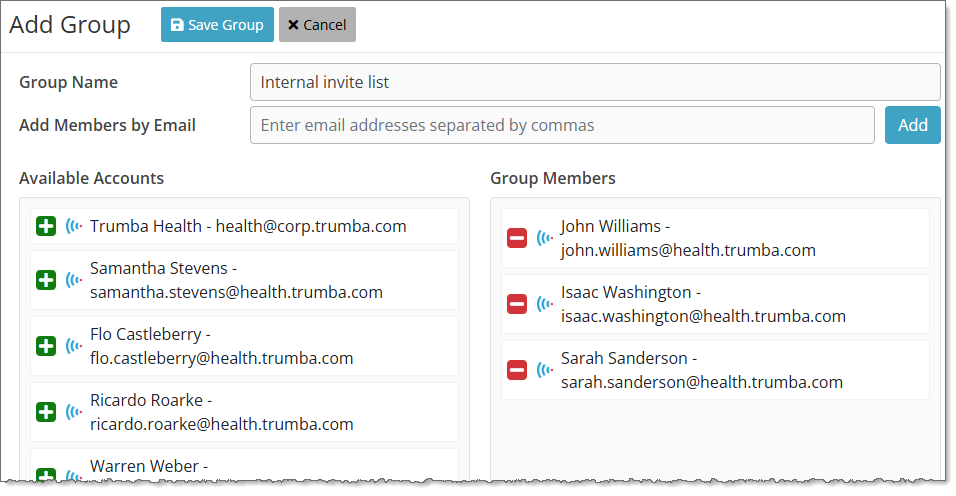Remove John Williams using red minus icon
The width and height of the screenshot is (956, 496).
[x=517, y=238]
